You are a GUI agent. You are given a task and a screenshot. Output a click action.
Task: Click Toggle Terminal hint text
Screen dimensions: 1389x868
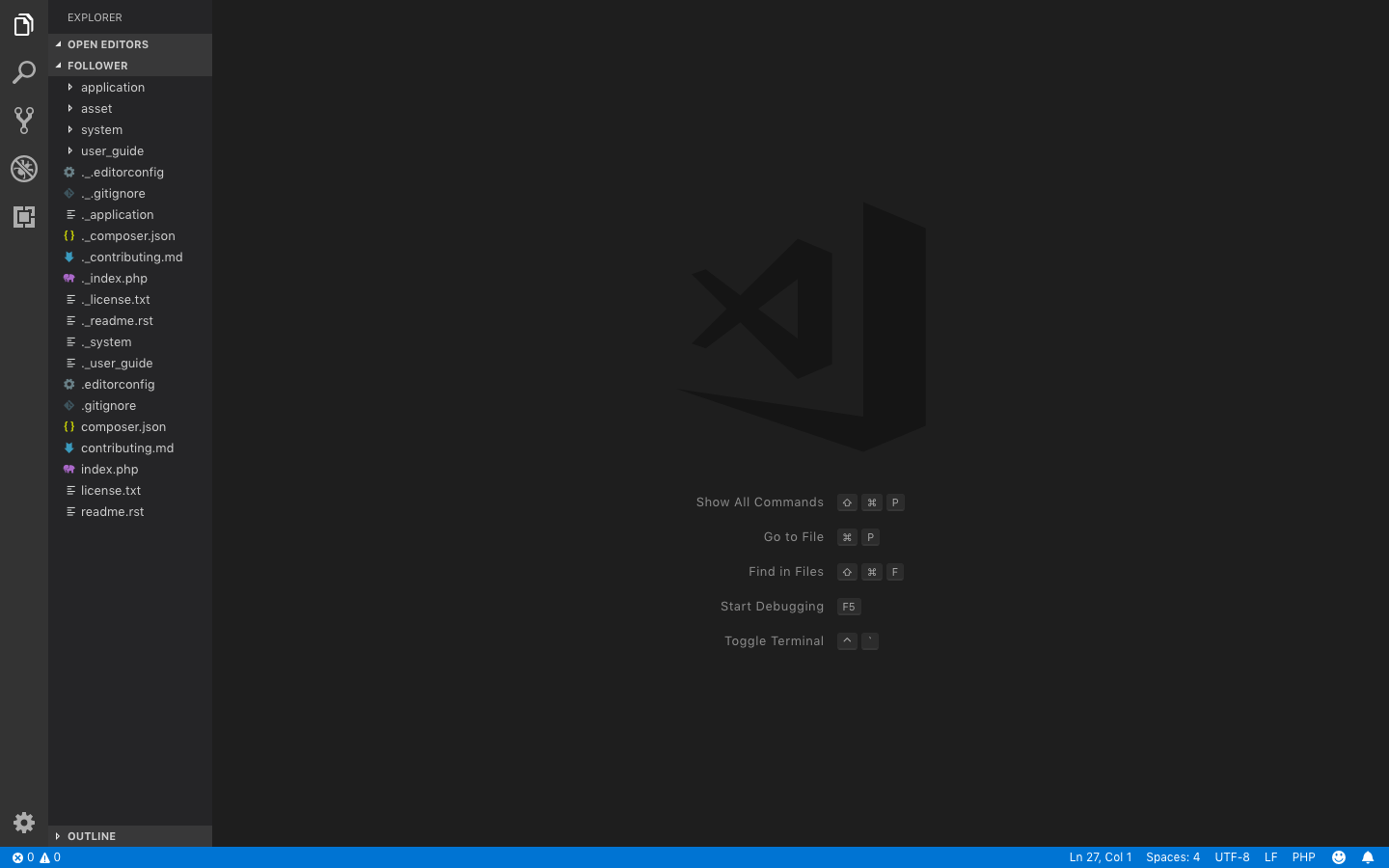pyautogui.click(x=774, y=641)
